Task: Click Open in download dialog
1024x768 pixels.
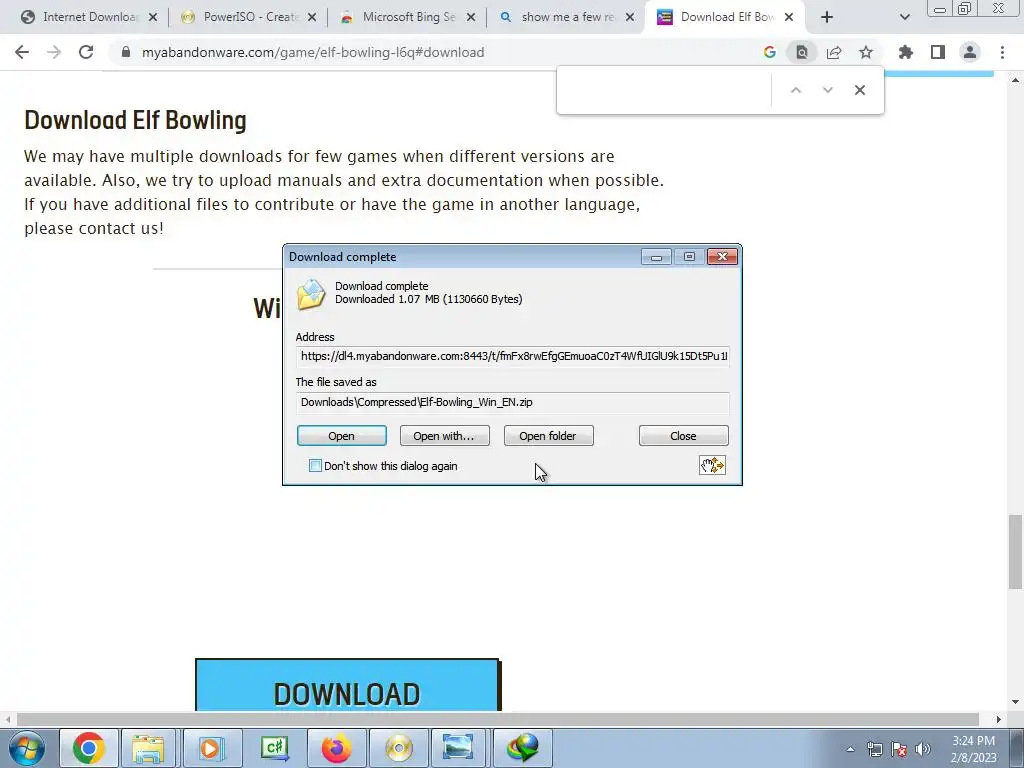Action: click(342, 436)
